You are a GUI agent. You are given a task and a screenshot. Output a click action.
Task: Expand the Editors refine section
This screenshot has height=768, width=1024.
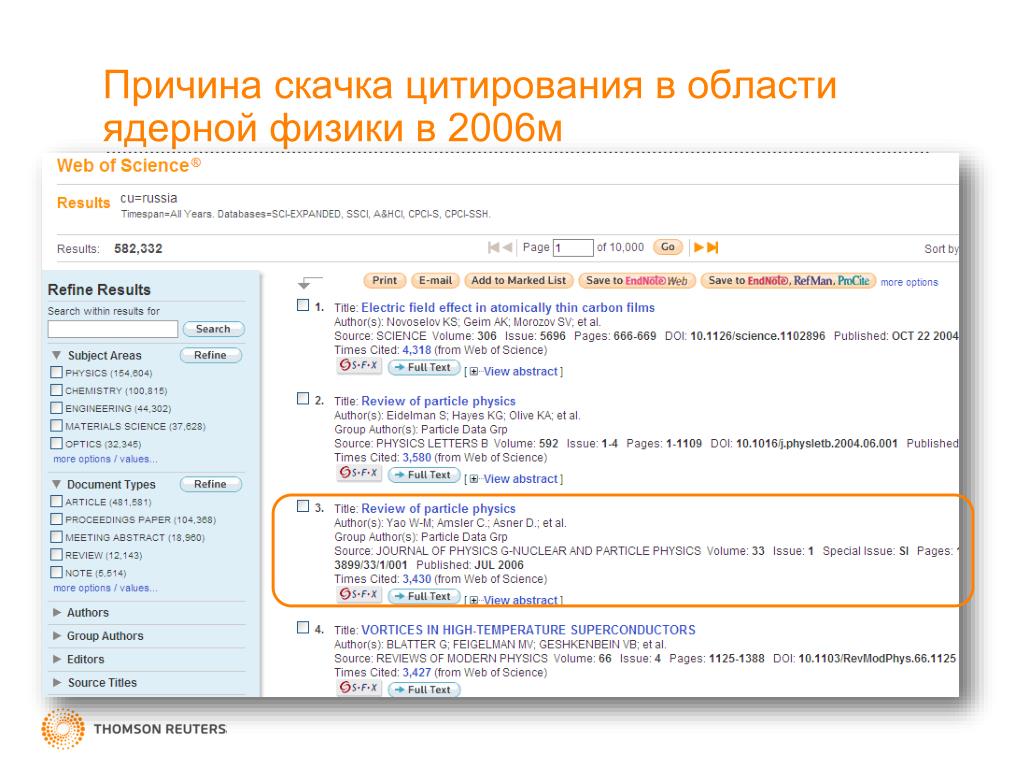tap(78, 659)
